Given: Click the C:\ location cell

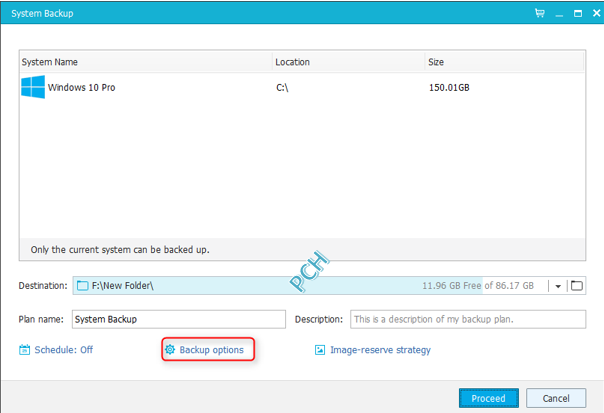Looking at the screenshot, I should pyautogui.click(x=282, y=88).
